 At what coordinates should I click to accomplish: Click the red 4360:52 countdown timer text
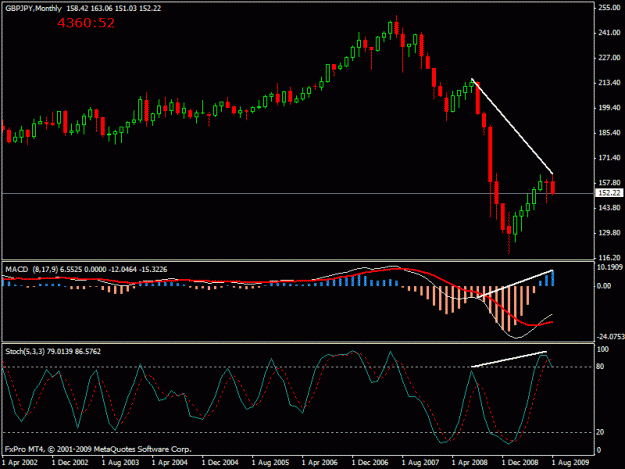(86, 23)
